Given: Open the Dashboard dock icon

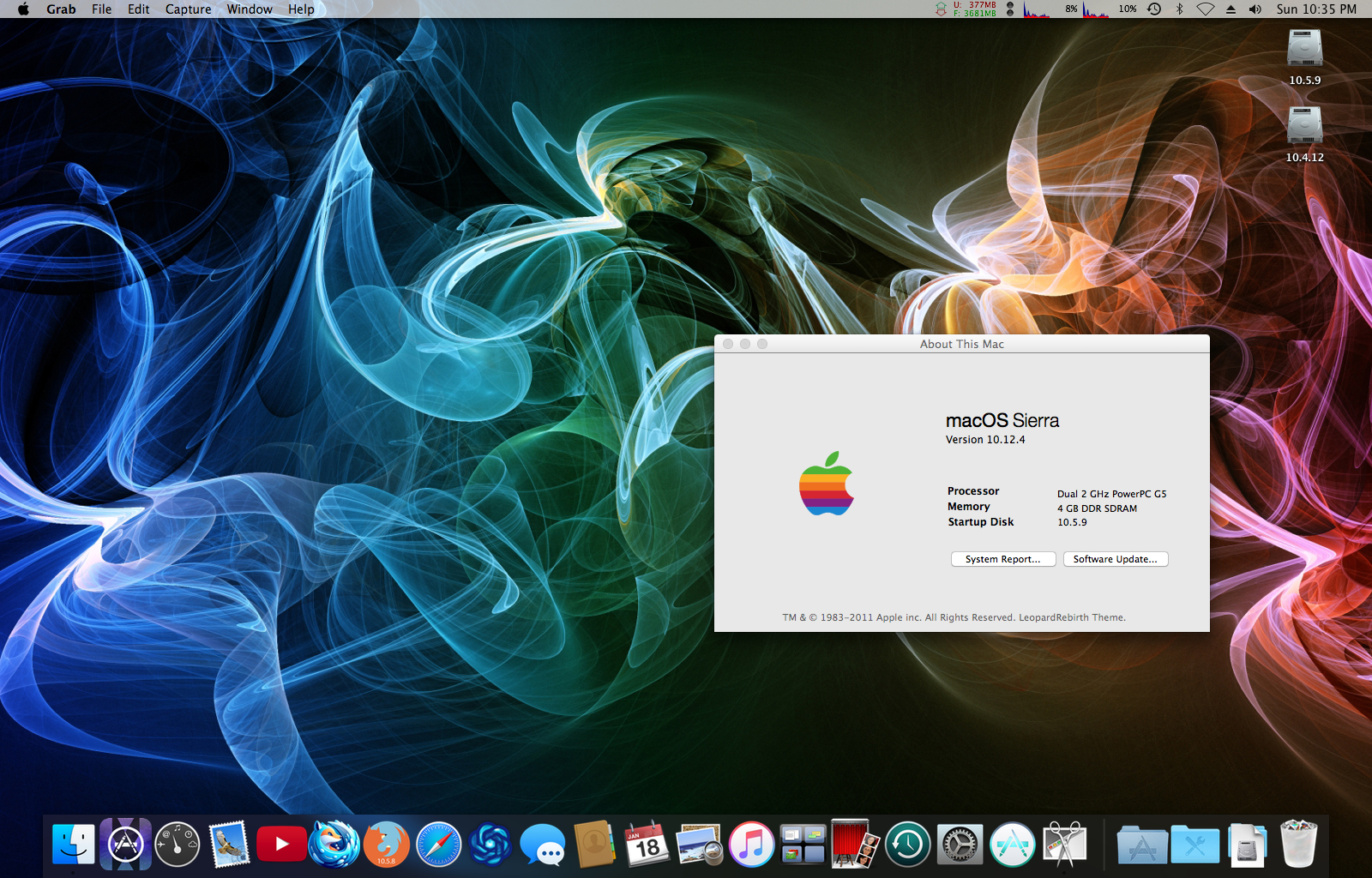Looking at the screenshot, I should tap(178, 845).
